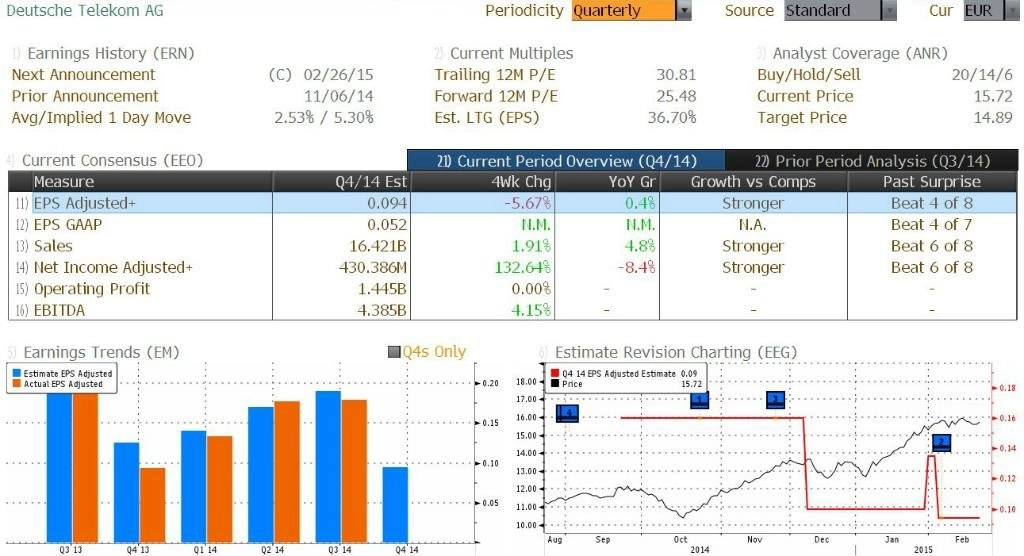Click the Growth vs Comps column header

tap(753, 182)
